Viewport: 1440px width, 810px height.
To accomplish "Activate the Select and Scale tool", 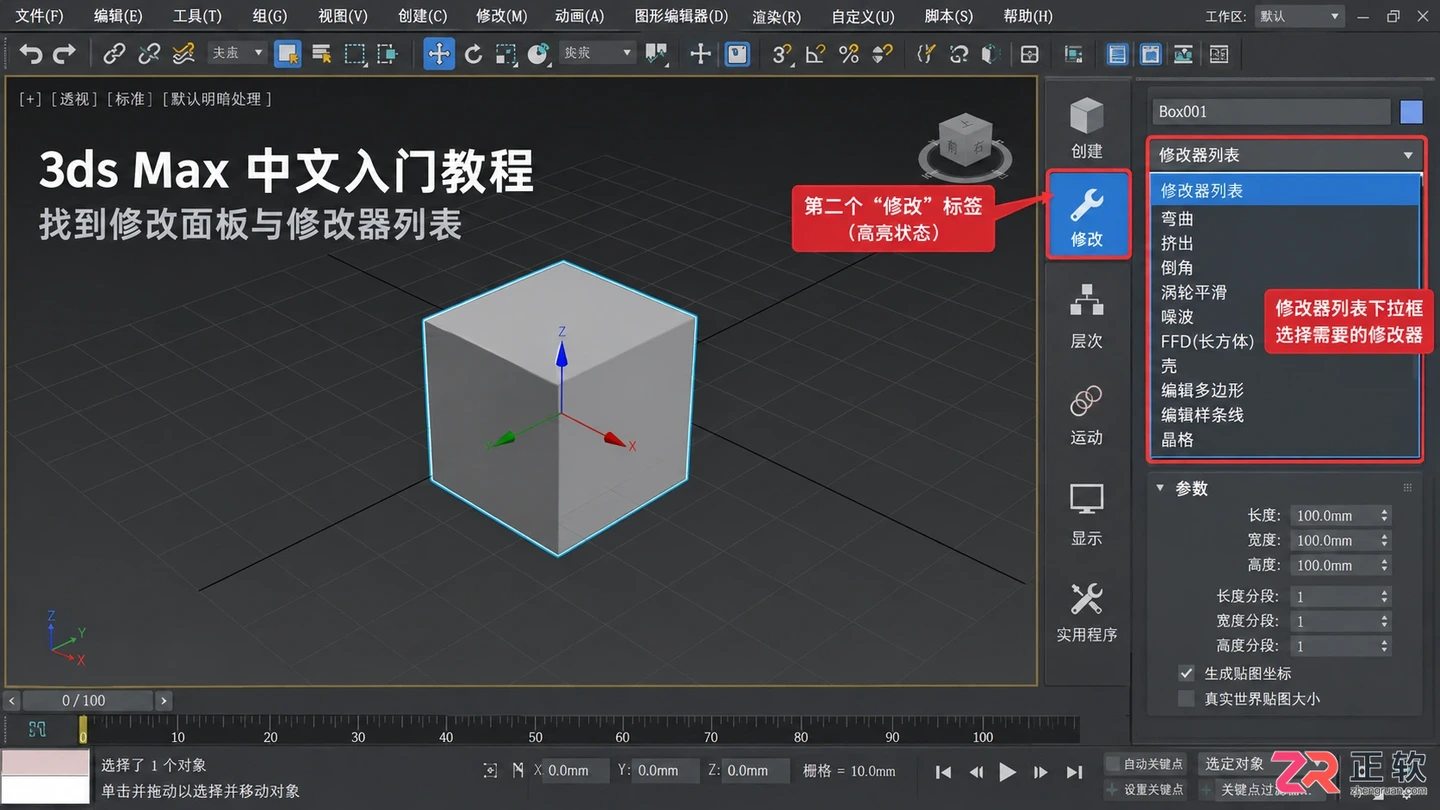I will pyautogui.click(x=506, y=54).
